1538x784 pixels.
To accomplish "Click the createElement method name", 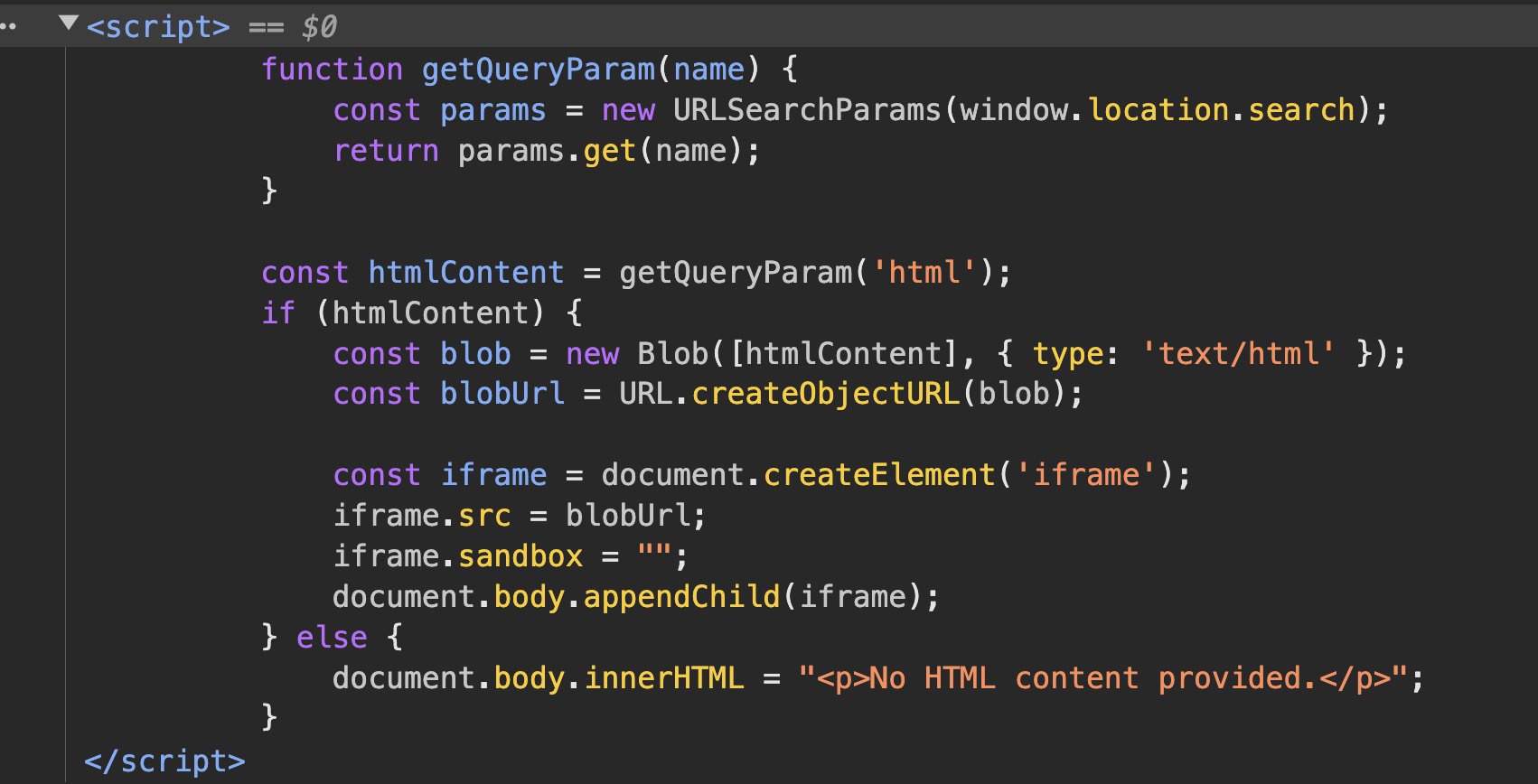I will tap(878, 475).
